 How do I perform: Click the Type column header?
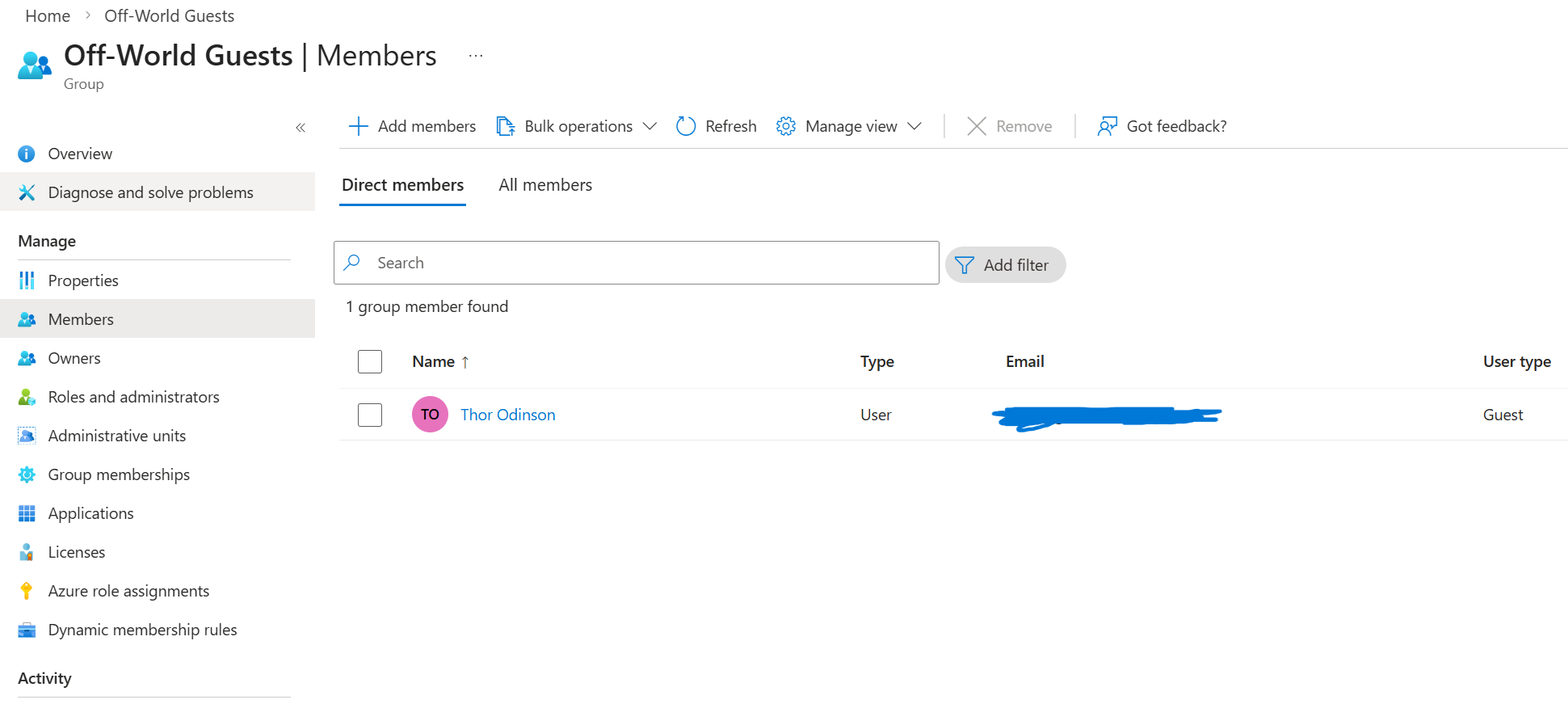877,362
